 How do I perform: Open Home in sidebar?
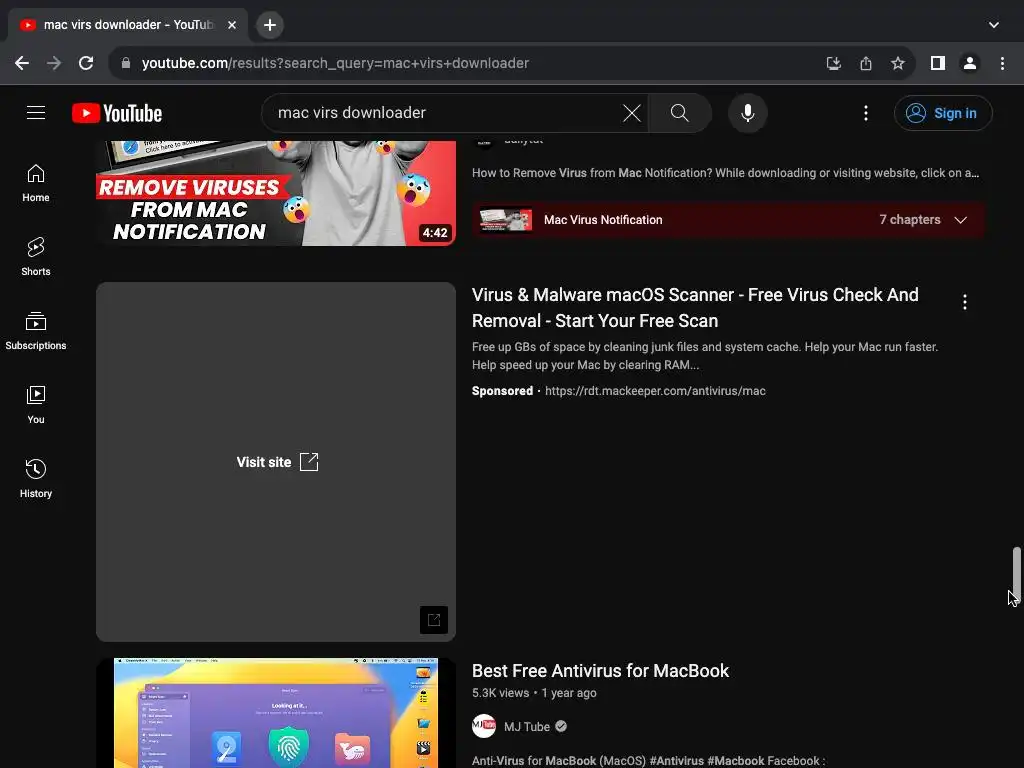click(36, 183)
